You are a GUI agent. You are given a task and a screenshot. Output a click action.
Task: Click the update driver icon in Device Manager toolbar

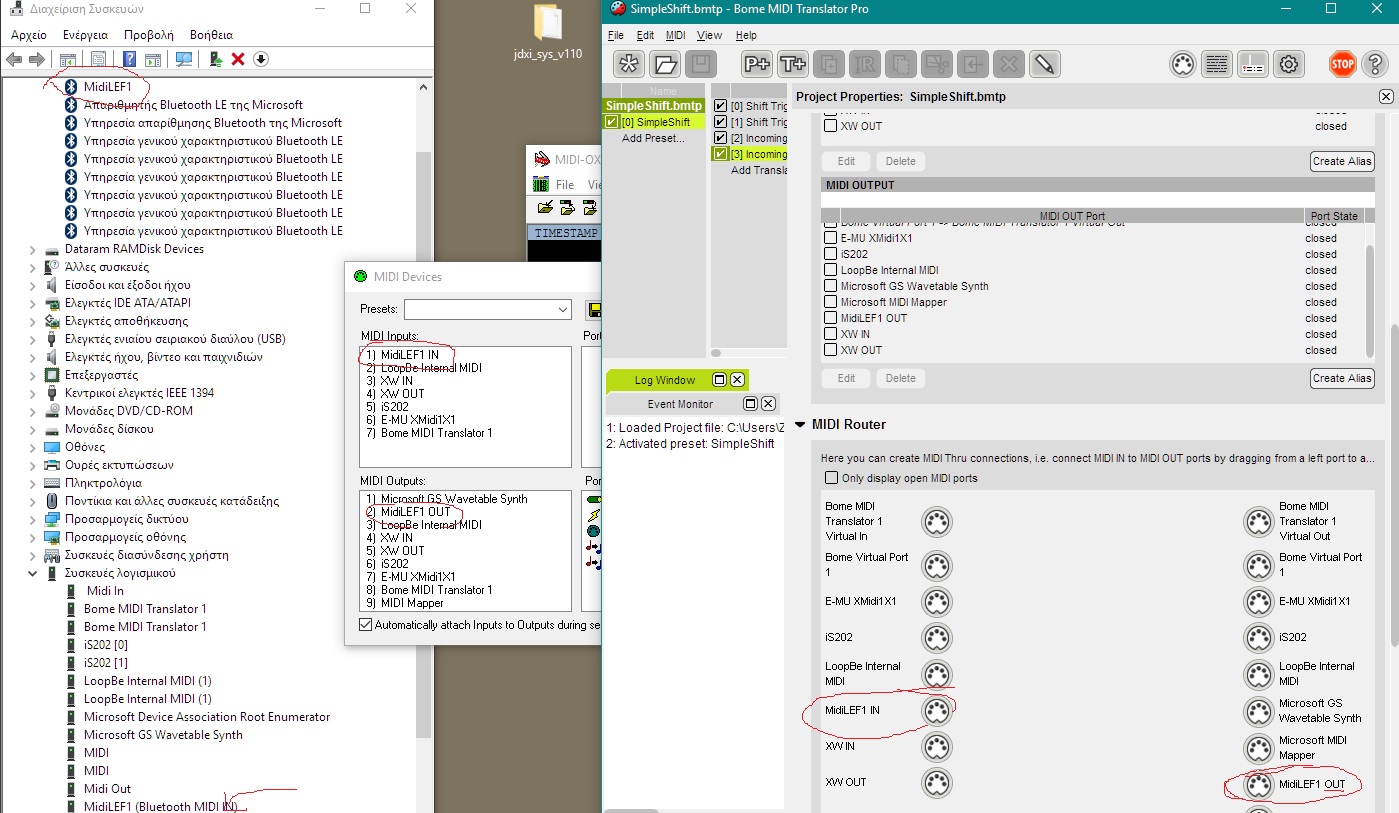(215, 59)
